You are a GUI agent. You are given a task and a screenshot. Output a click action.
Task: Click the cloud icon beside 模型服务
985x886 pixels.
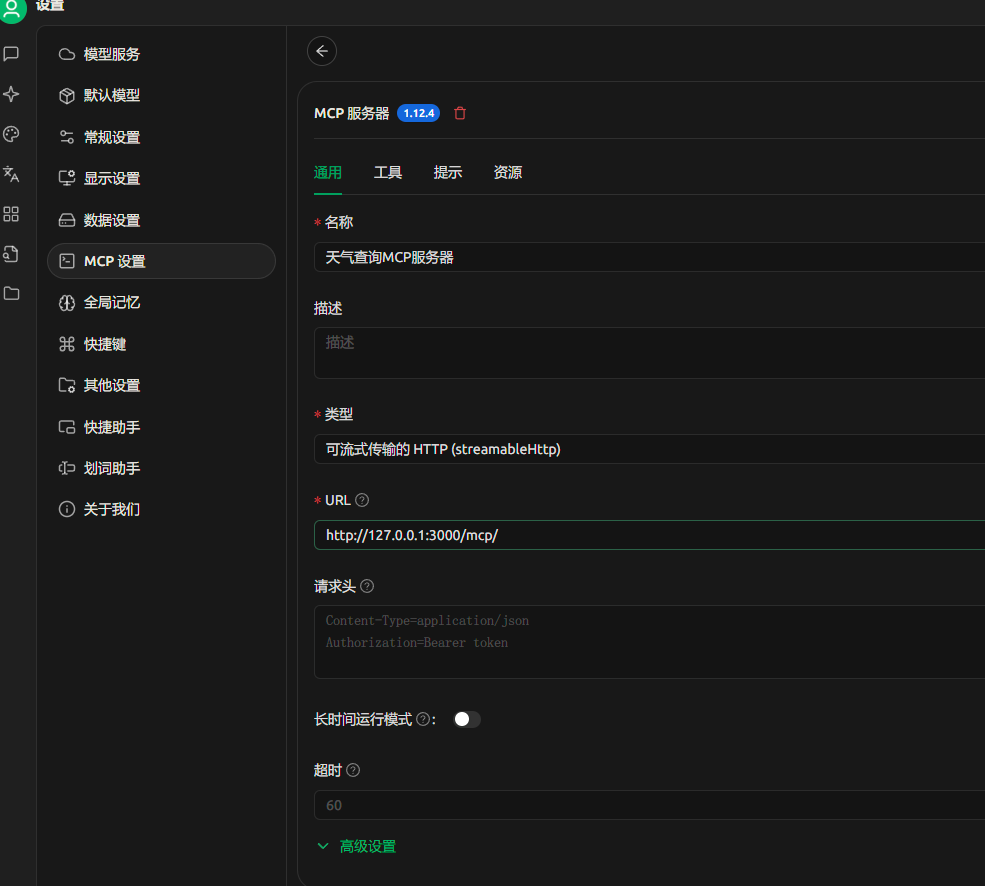point(67,55)
